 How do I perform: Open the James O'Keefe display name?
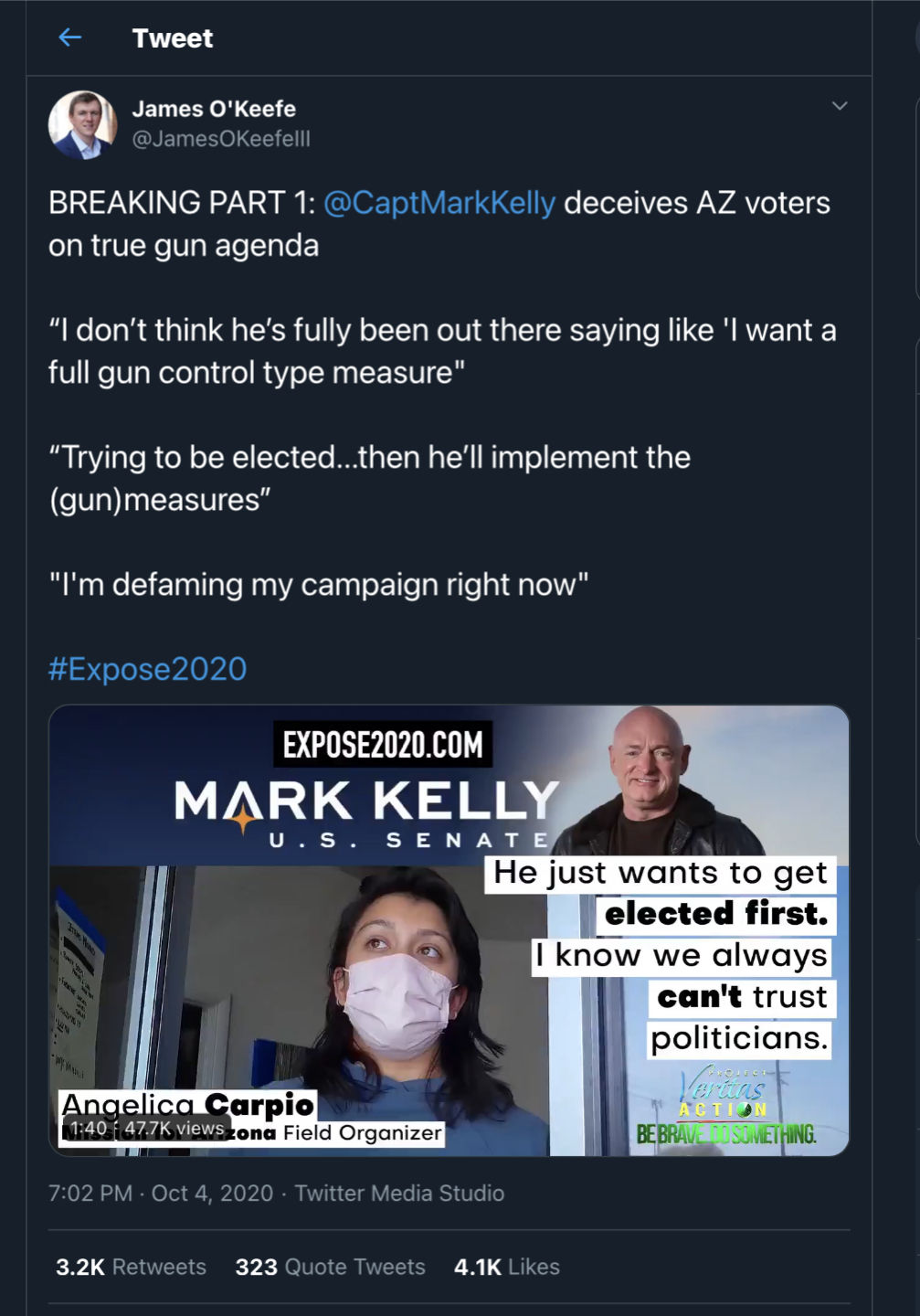click(x=214, y=109)
